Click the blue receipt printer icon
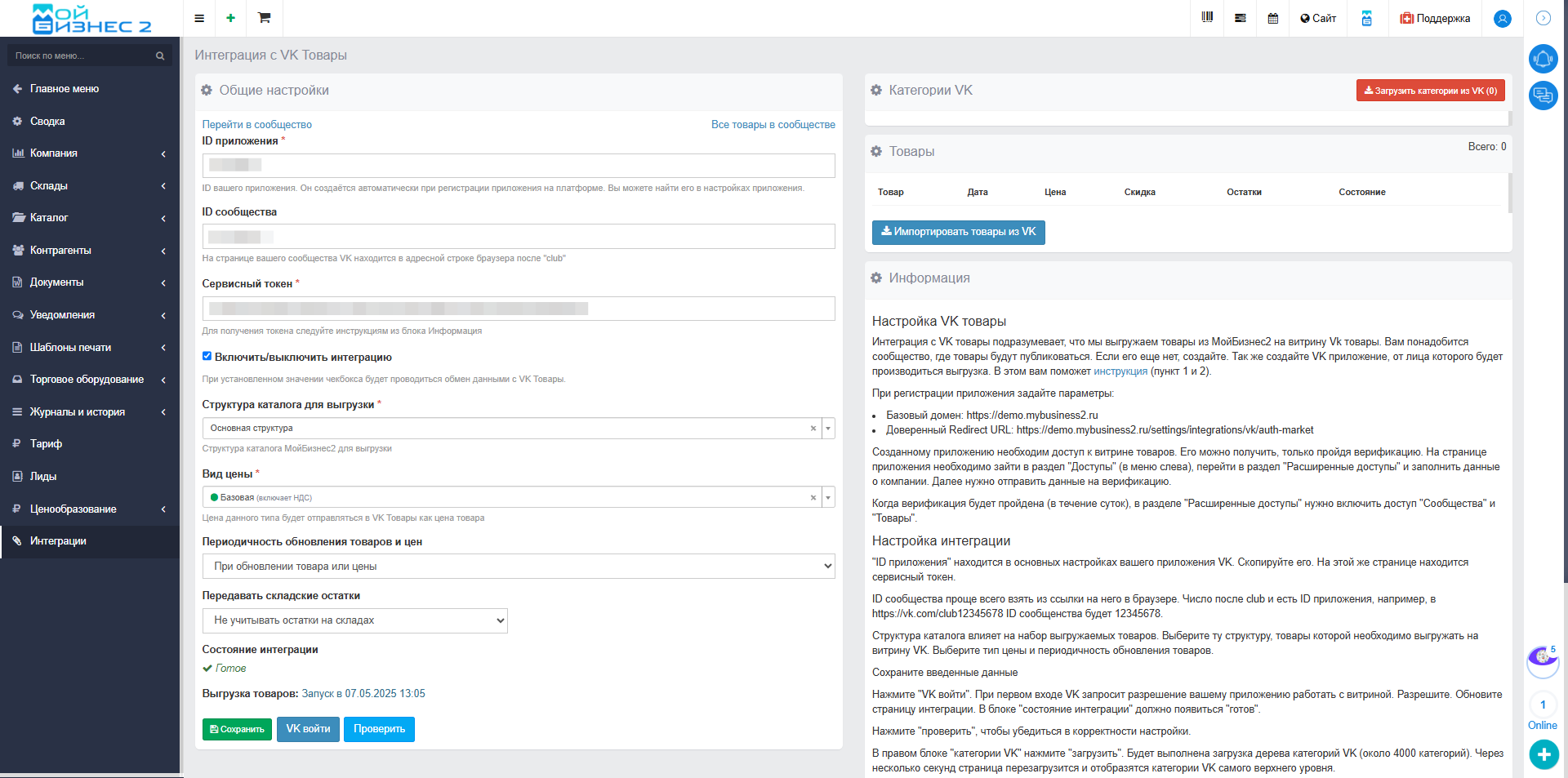1568x778 pixels. (1366, 18)
